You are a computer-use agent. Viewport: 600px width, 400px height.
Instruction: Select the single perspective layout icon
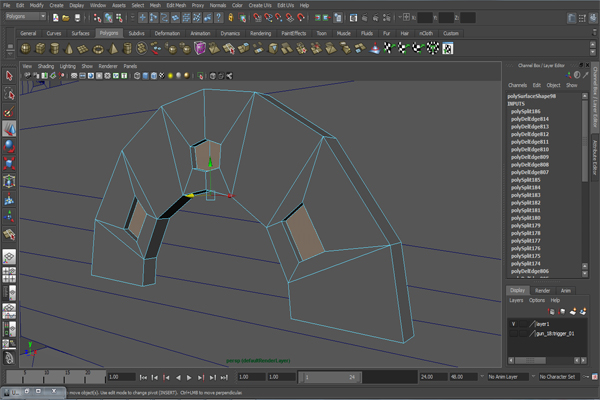[9, 257]
